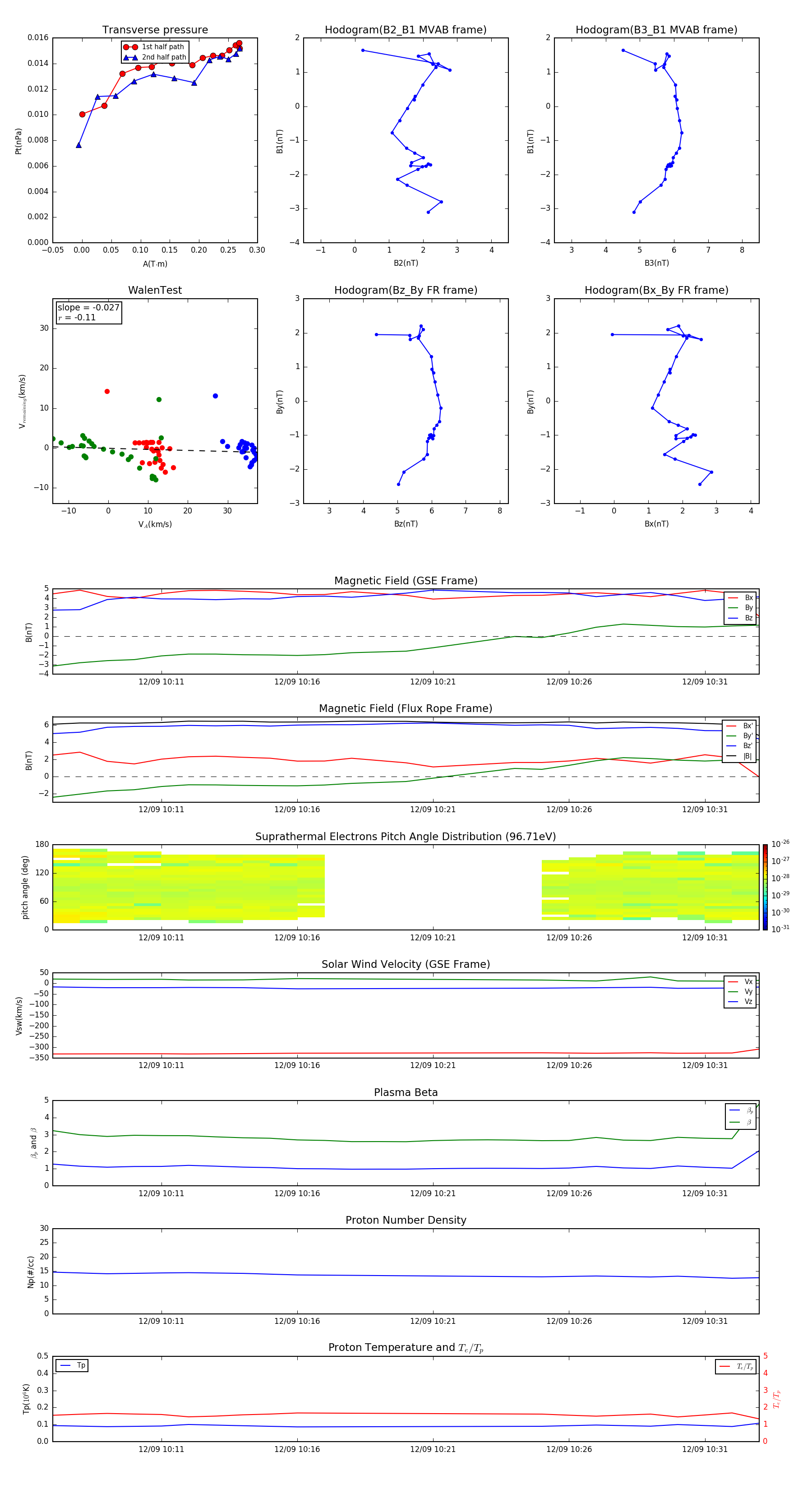Click the "Transverse pressure" plot title
This screenshot has width=812, height=1489.
(155, 30)
